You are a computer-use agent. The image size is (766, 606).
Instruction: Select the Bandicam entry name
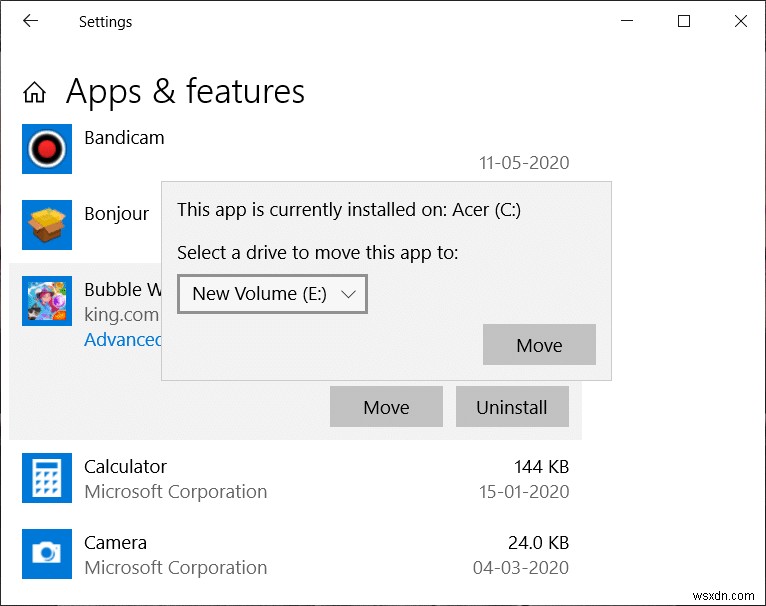124,138
